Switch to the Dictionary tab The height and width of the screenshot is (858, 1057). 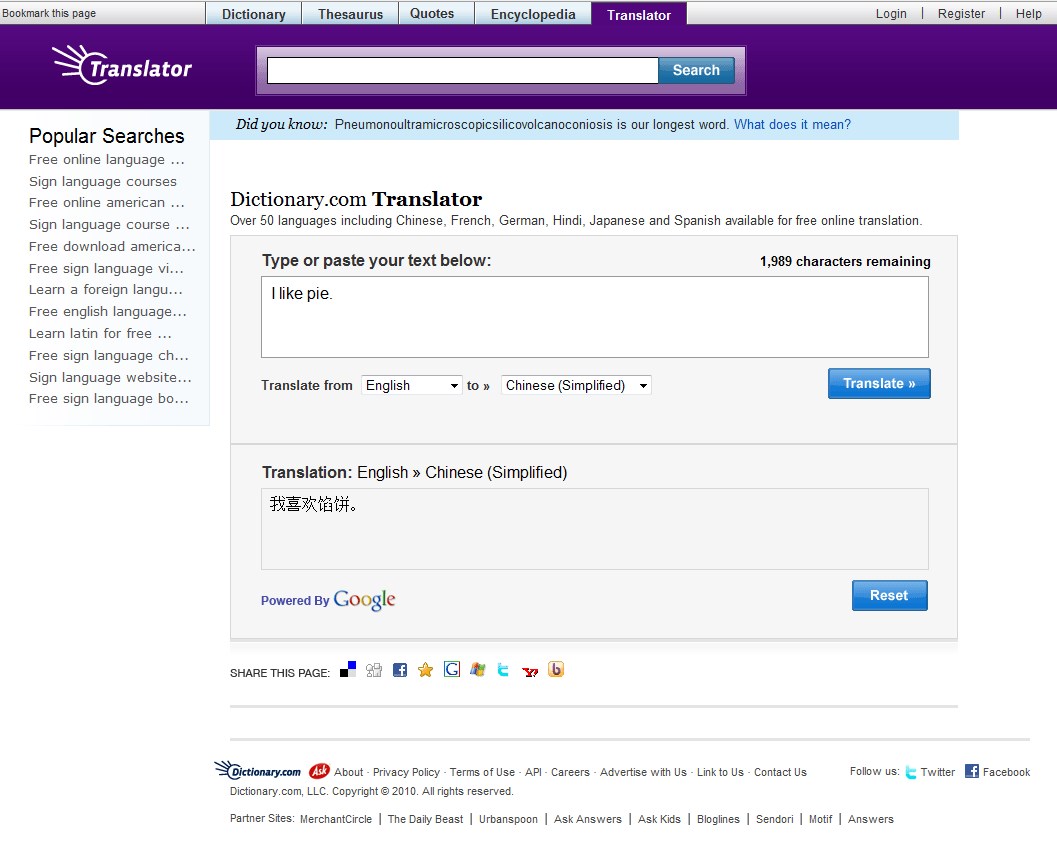click(253, 14)
